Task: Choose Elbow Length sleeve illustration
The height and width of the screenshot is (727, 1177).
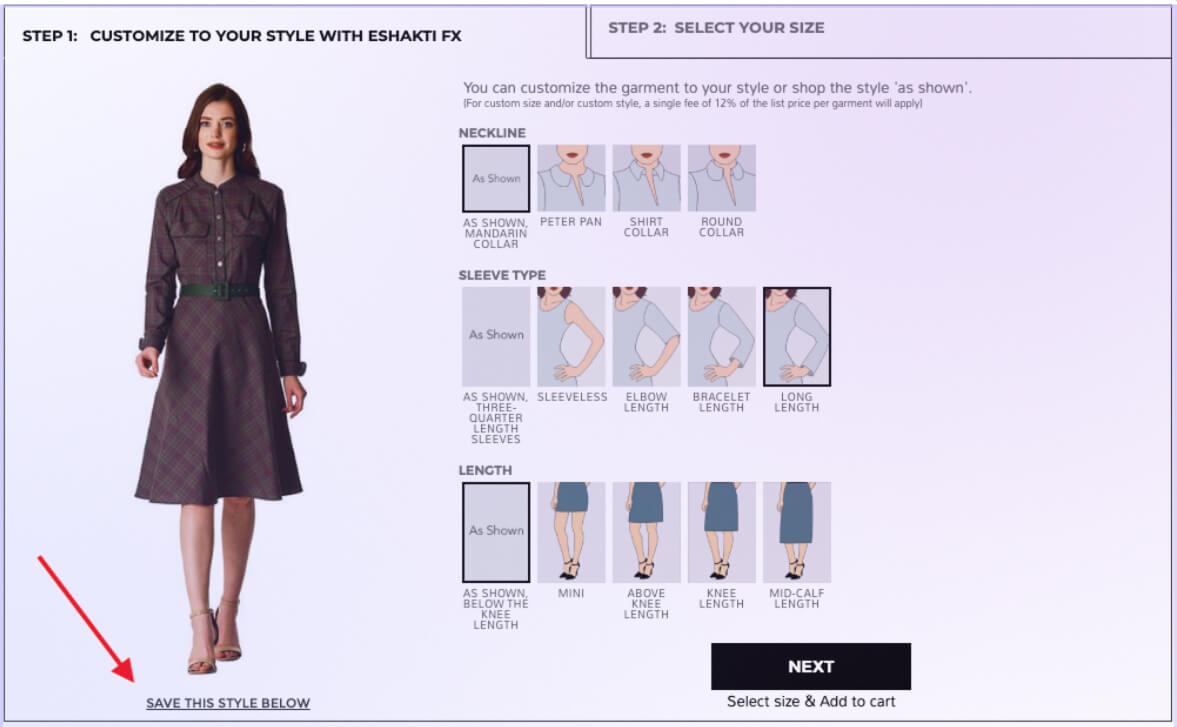Action: pos(646,337)
